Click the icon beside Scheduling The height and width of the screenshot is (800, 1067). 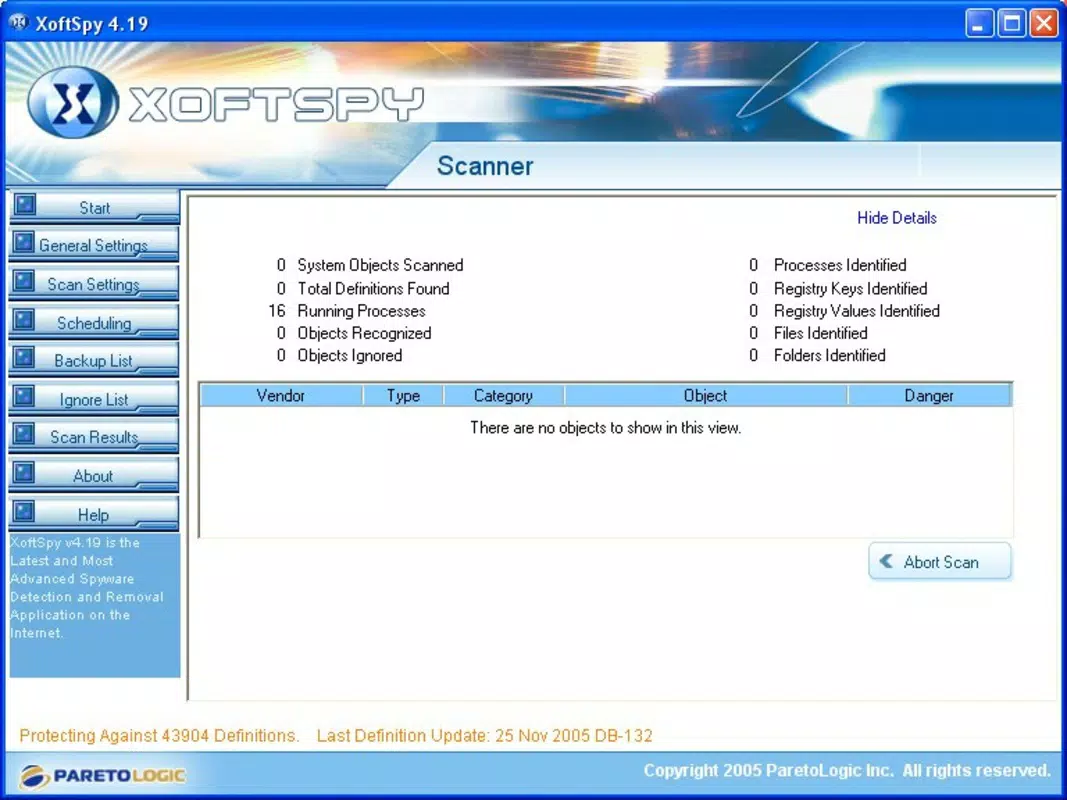(25, 319)
